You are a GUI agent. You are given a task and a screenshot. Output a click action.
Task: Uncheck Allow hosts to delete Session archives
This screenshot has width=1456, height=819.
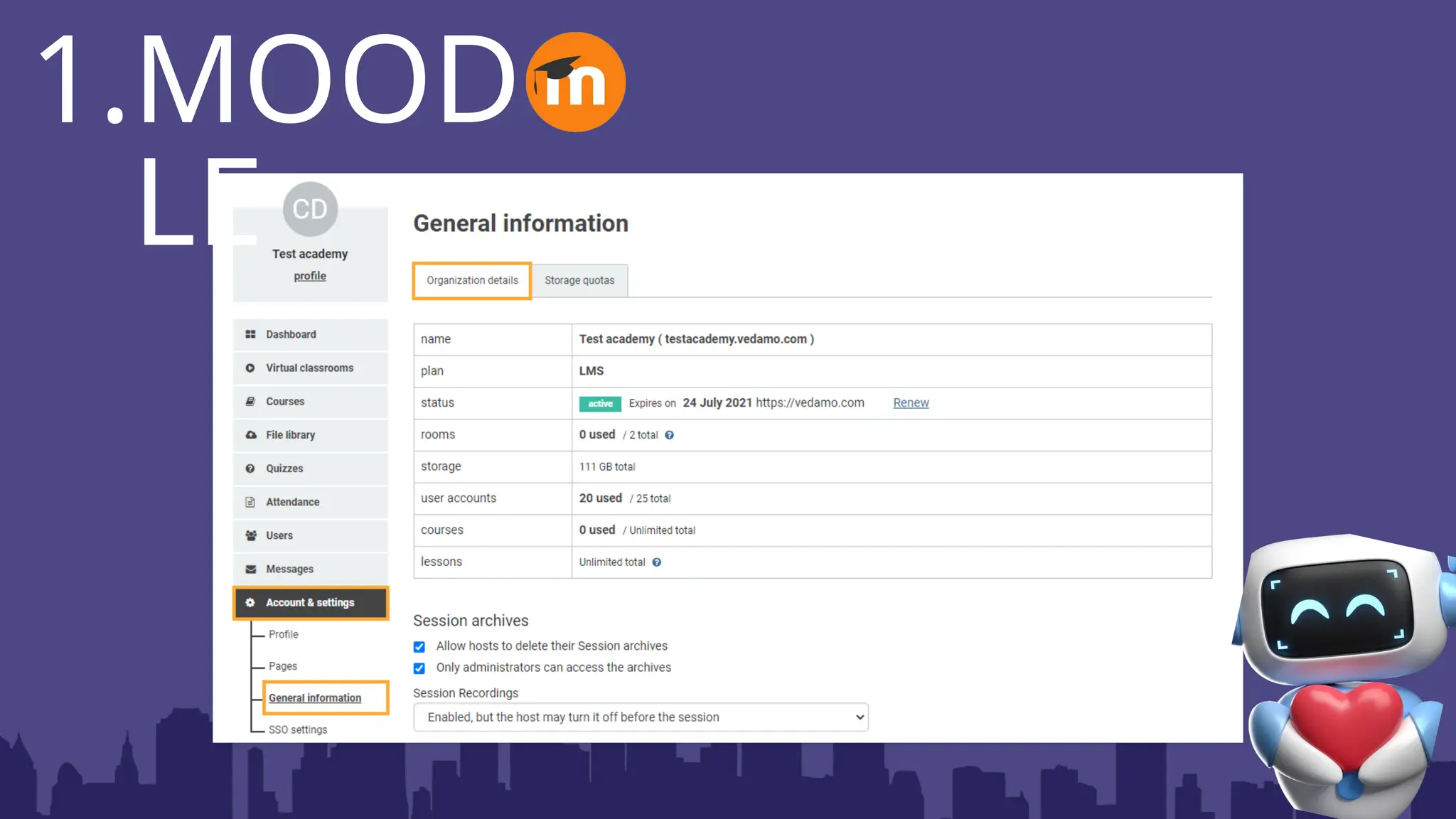419,647
